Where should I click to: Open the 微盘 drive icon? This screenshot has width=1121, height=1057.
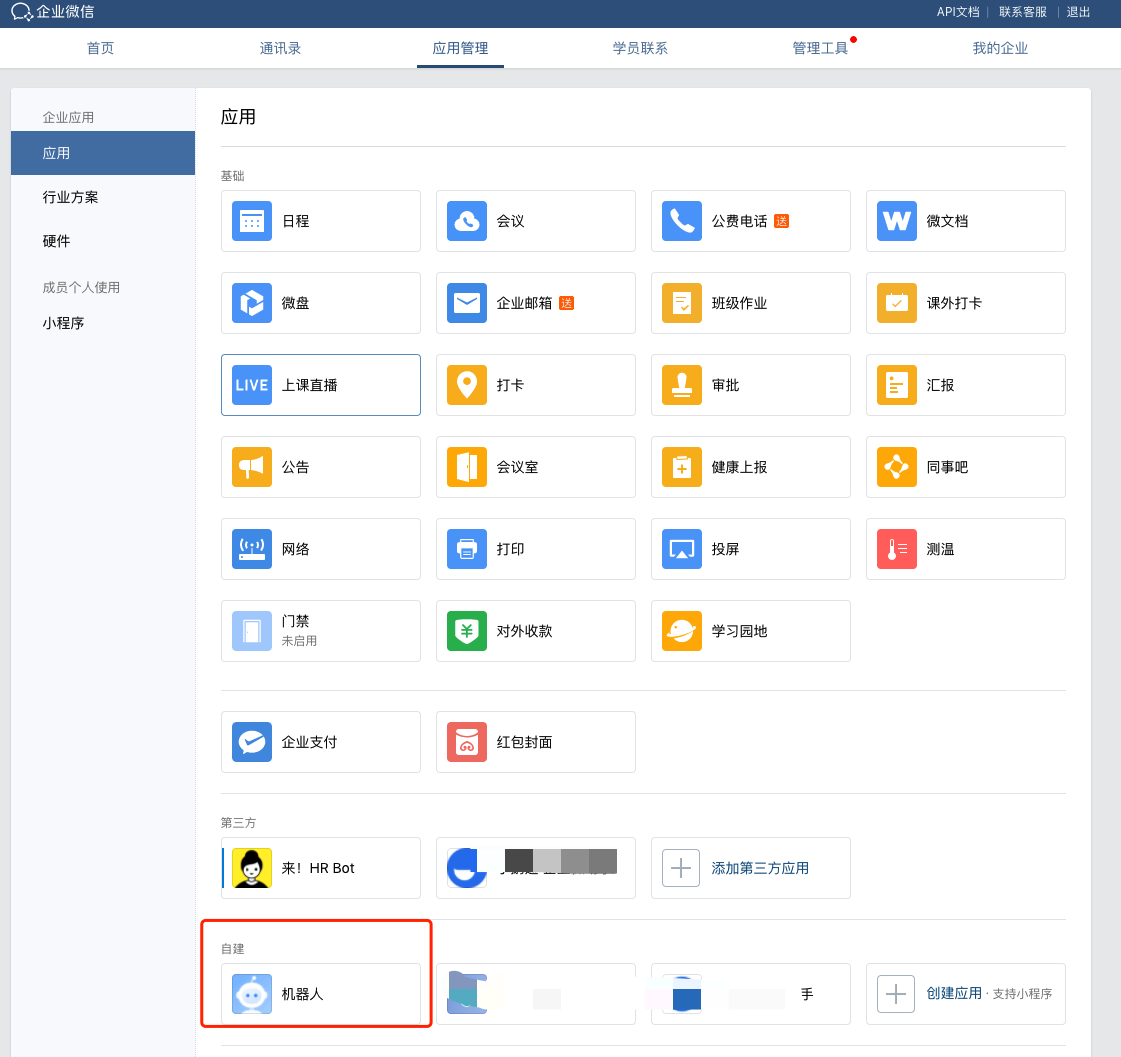(x=252, y=303)
